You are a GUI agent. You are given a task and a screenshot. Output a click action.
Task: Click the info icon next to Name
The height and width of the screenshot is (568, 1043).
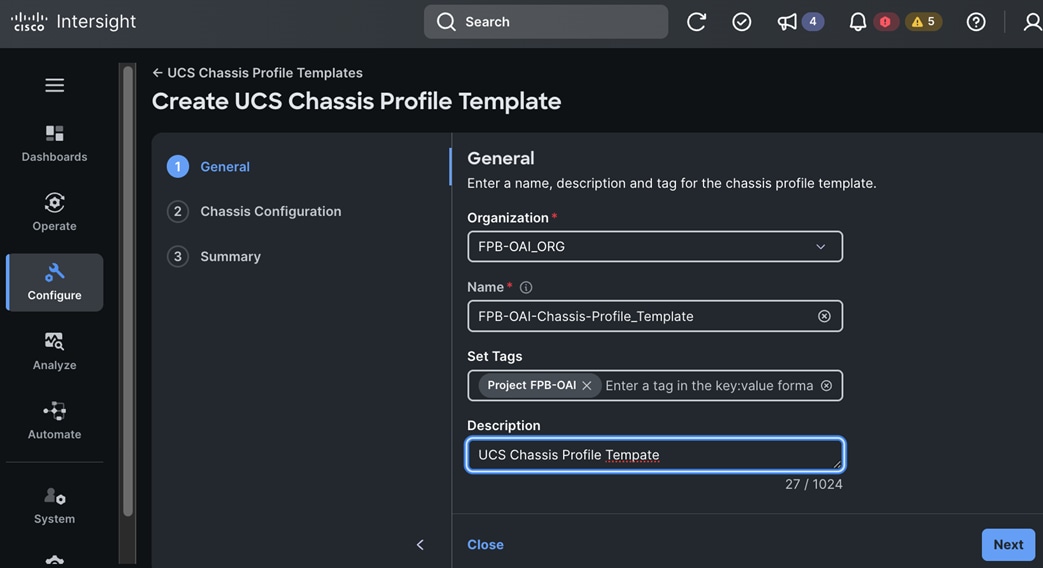tap(525, 287)
